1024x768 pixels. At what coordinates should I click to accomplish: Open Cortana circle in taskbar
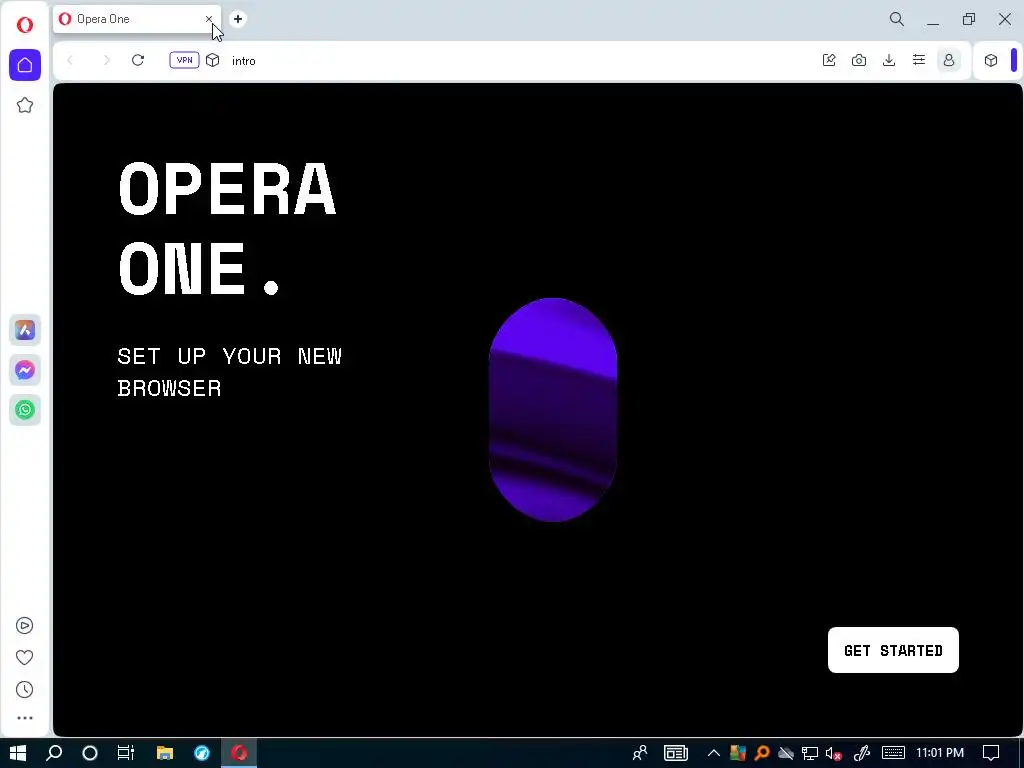(x=90, y=752)
